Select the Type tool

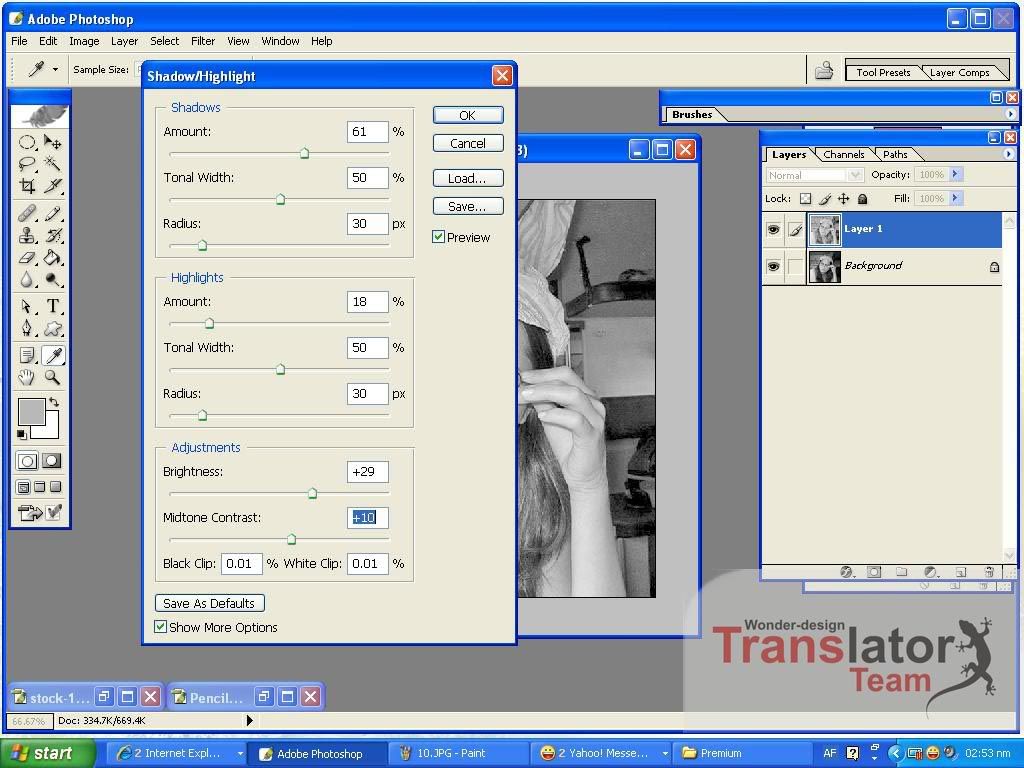coord(52,306)
